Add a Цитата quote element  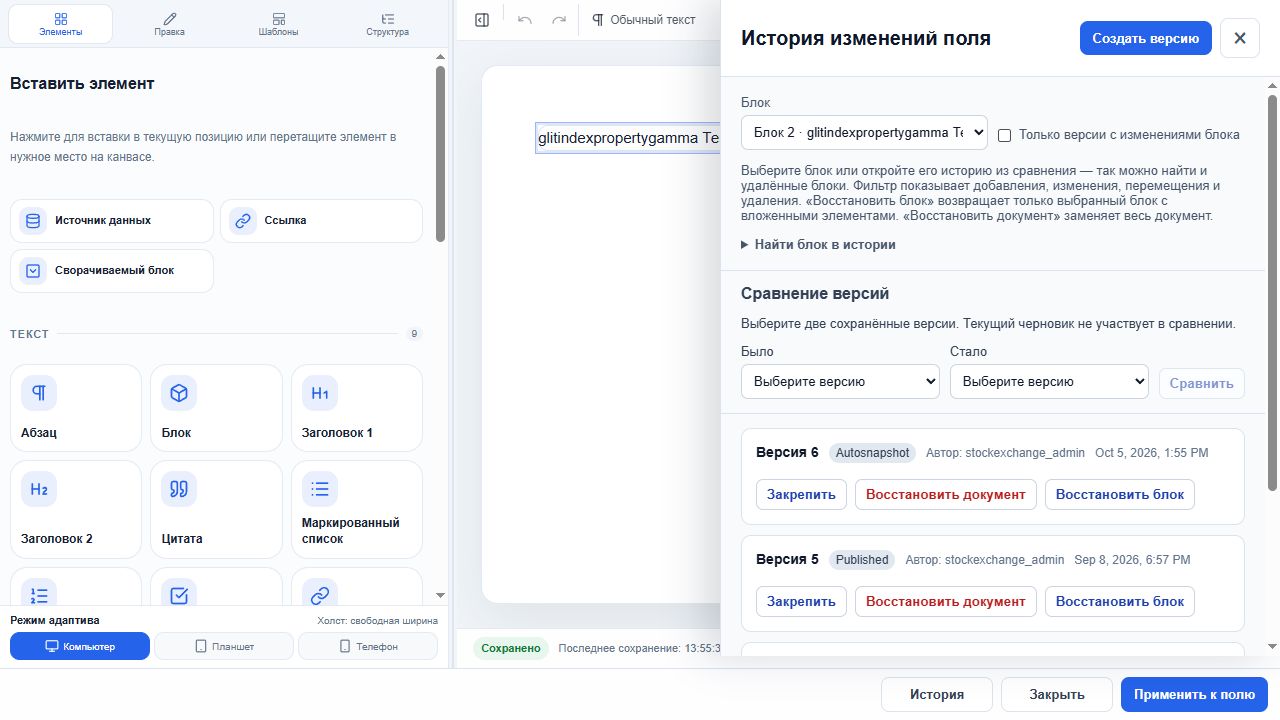pyautogui.click(x=216, y=509)
